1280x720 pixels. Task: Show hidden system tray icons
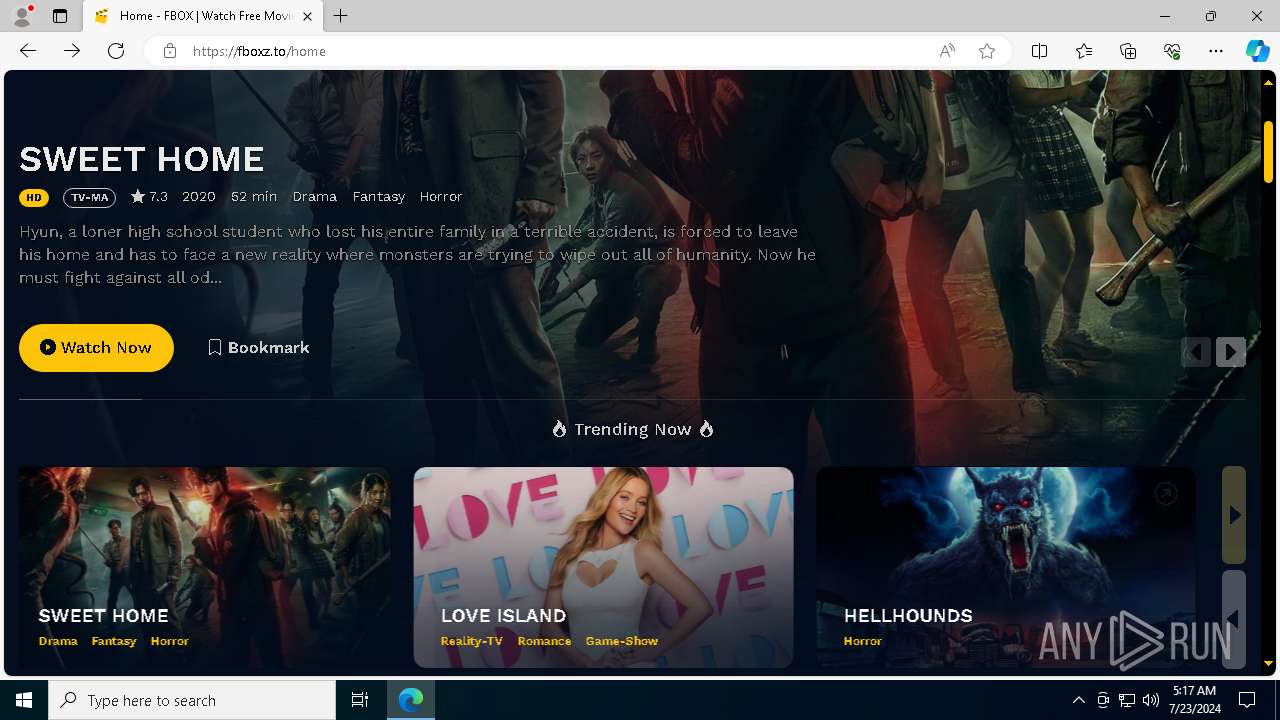(1078, 700)
